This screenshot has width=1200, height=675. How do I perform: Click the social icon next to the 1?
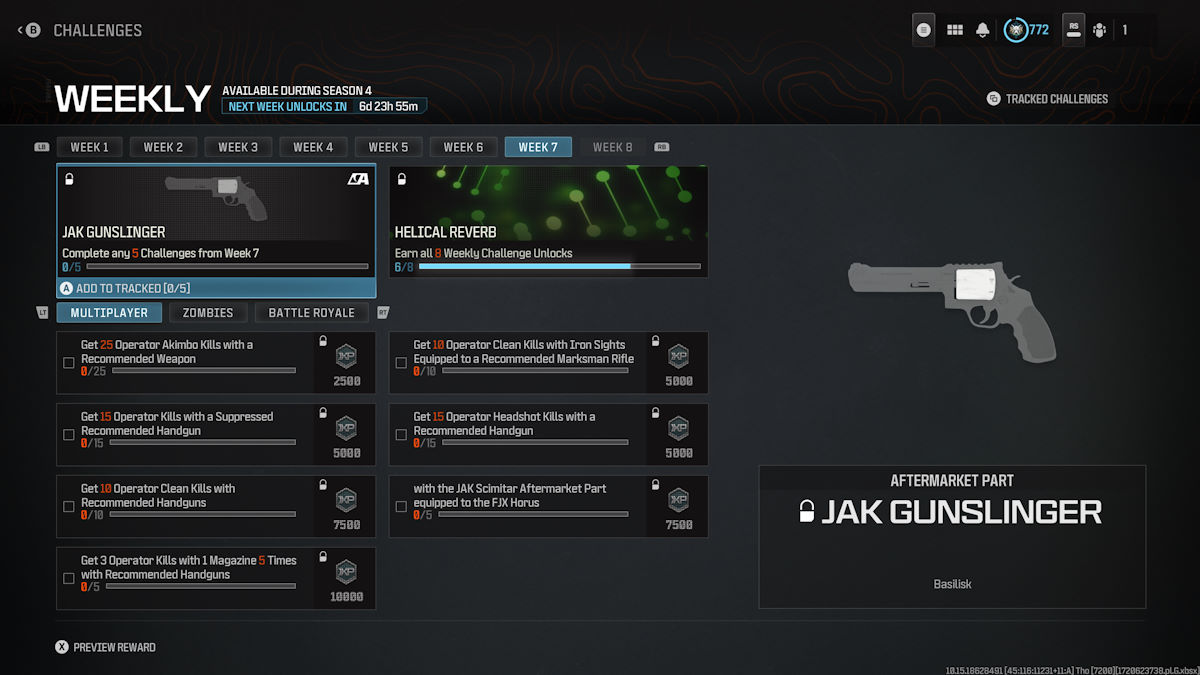[x=1098, y=29]
